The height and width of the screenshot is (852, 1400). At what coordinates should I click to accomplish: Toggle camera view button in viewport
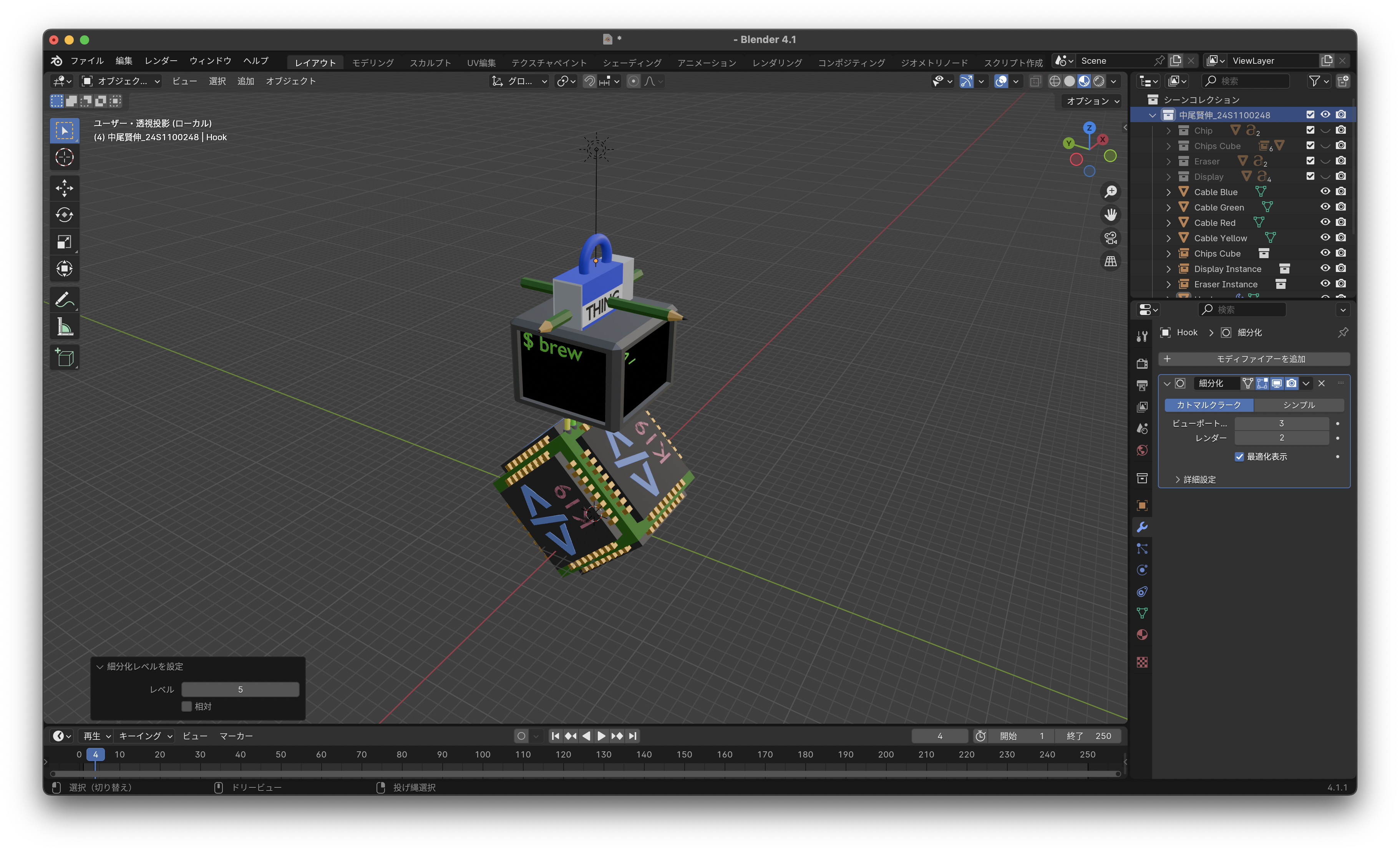[x=1110, y=238]
